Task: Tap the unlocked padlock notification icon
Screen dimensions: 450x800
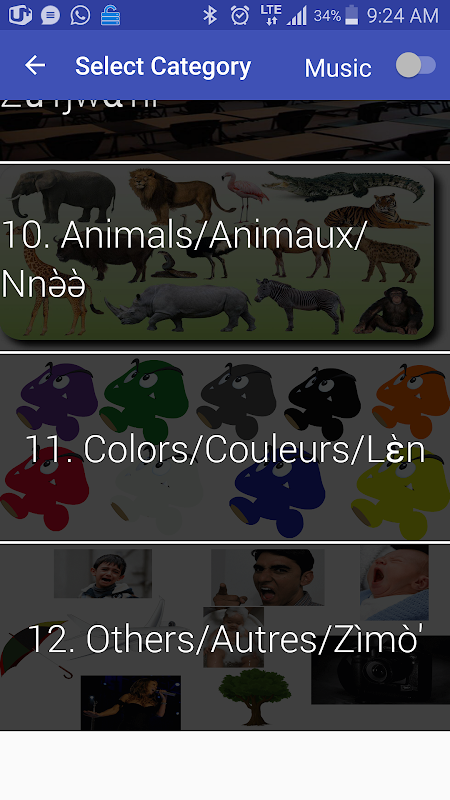Action: 110,15
